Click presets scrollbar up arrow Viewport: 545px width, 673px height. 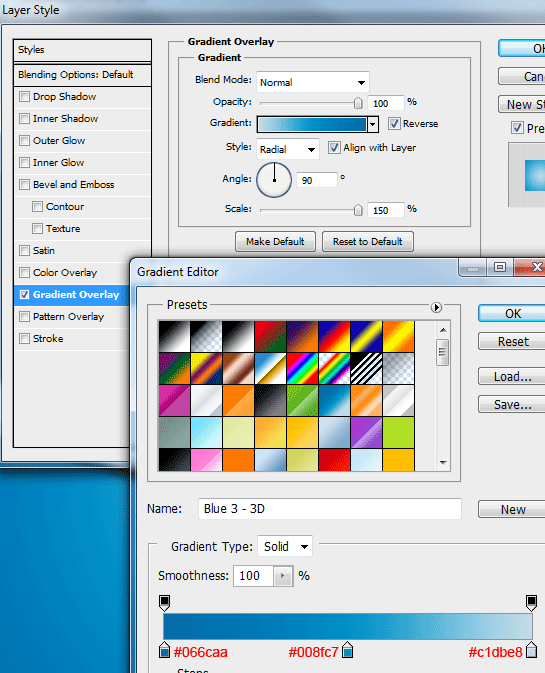[443, 330]
